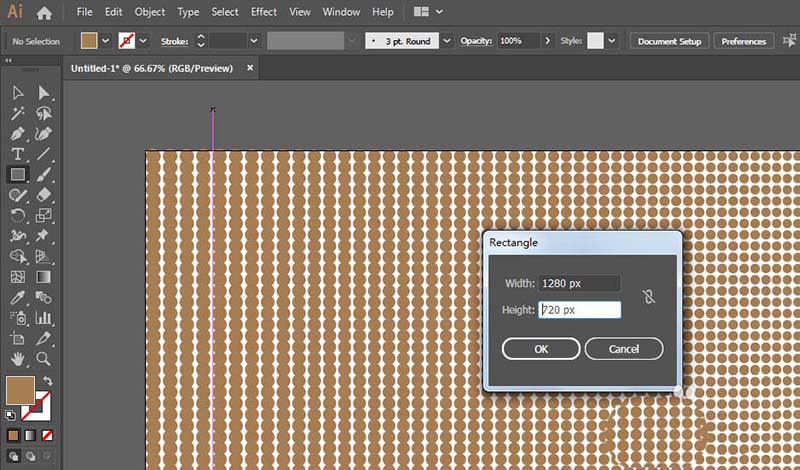Click the Illustrator Home icon
This screenshot has height=470, width=800.
tap(44, 12)
